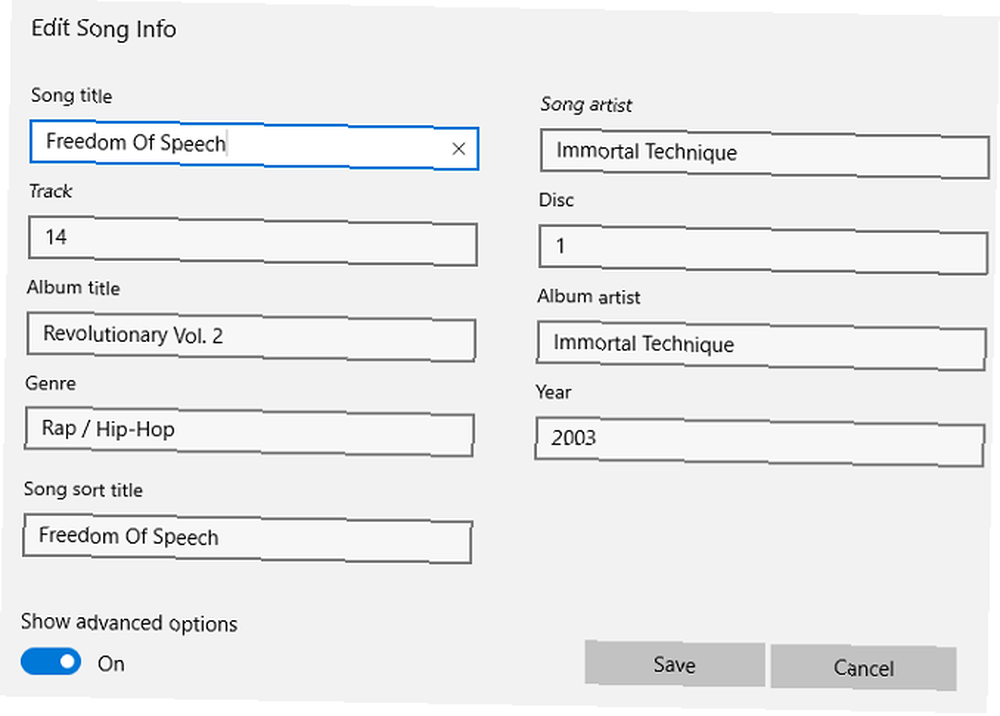Focus the Song title input field
This screenshot has width=1000, height=716.
(254, 145)
